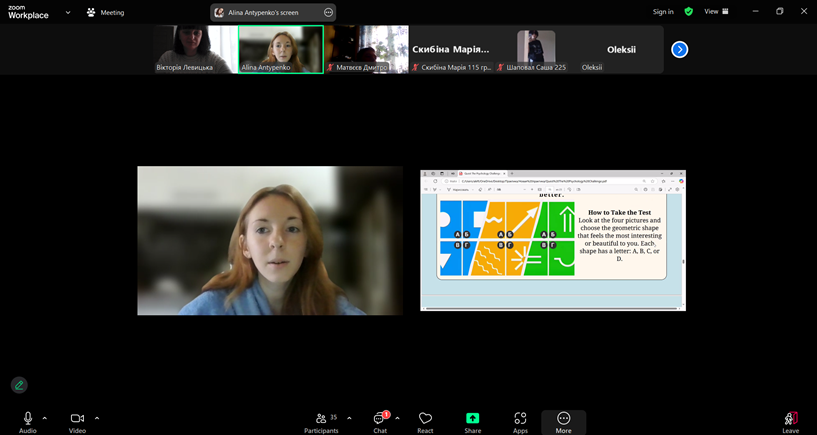Select Скибіна Марія participant tile
817x435 pixels.
click(x=452, y=49)
